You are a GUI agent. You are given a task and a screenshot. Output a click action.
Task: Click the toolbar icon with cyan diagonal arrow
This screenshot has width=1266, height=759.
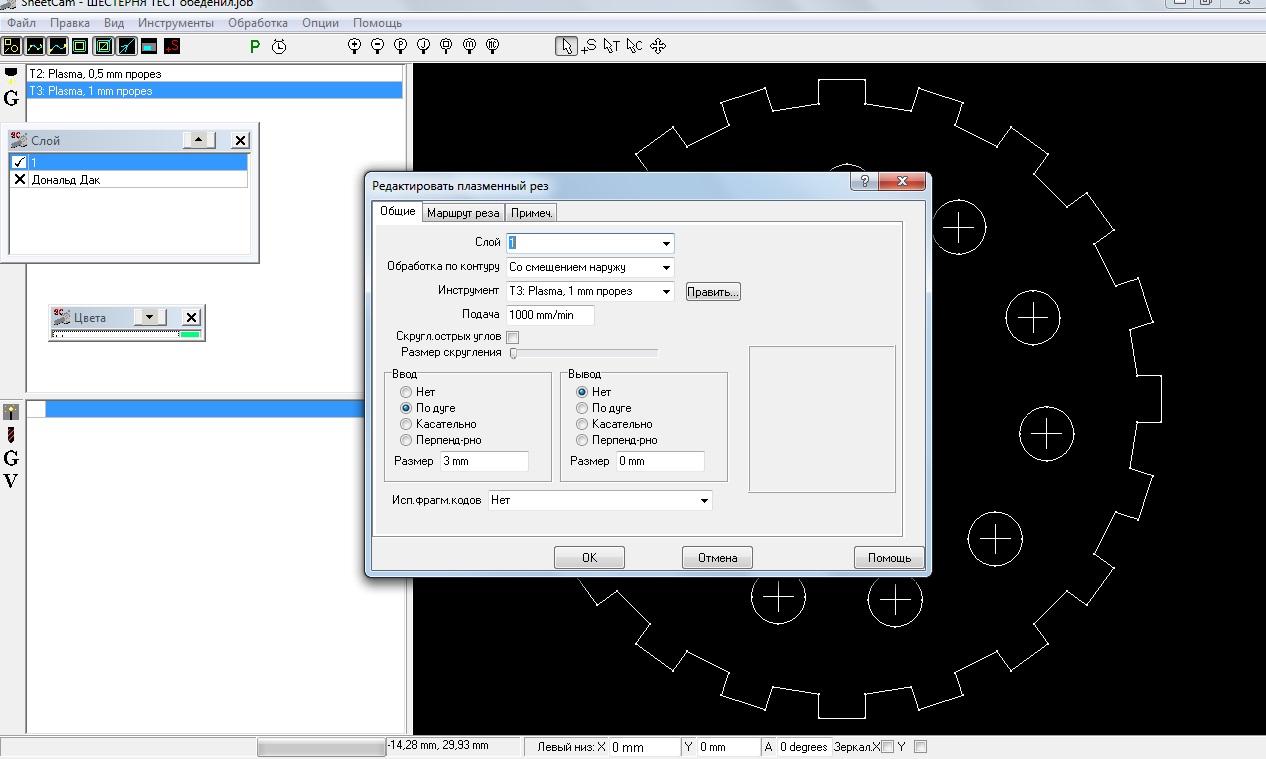click(126, 46)
